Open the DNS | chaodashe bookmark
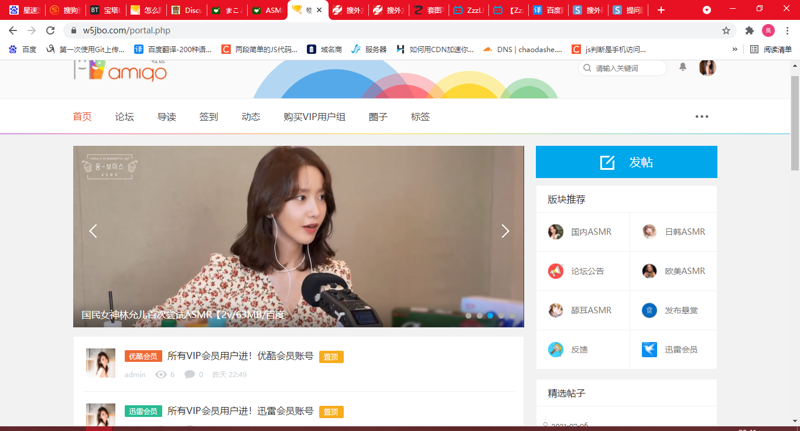This screenshot has height=431, width=800. [522, 49]
